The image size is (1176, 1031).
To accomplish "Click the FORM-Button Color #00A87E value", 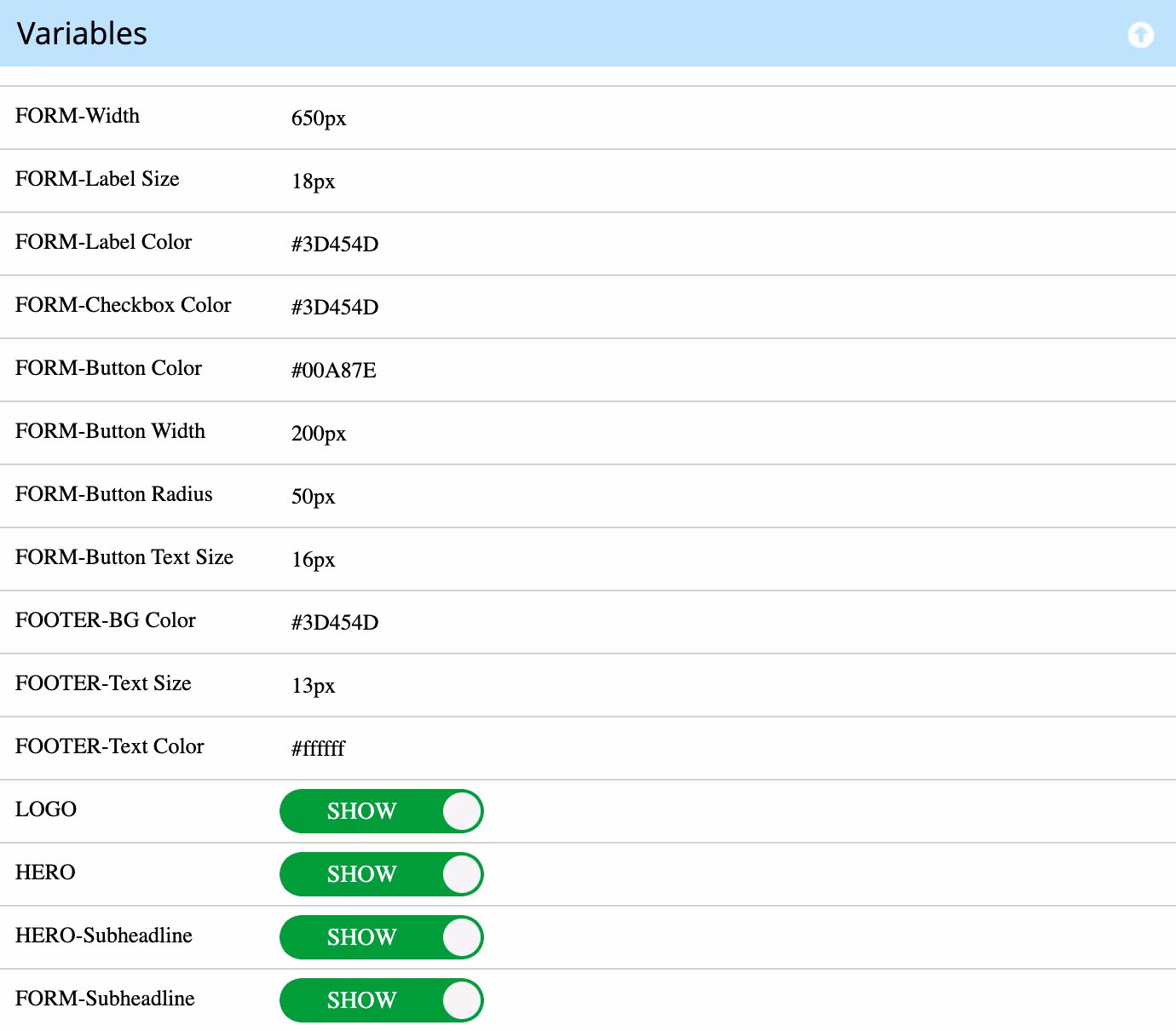I will (334, 371).
